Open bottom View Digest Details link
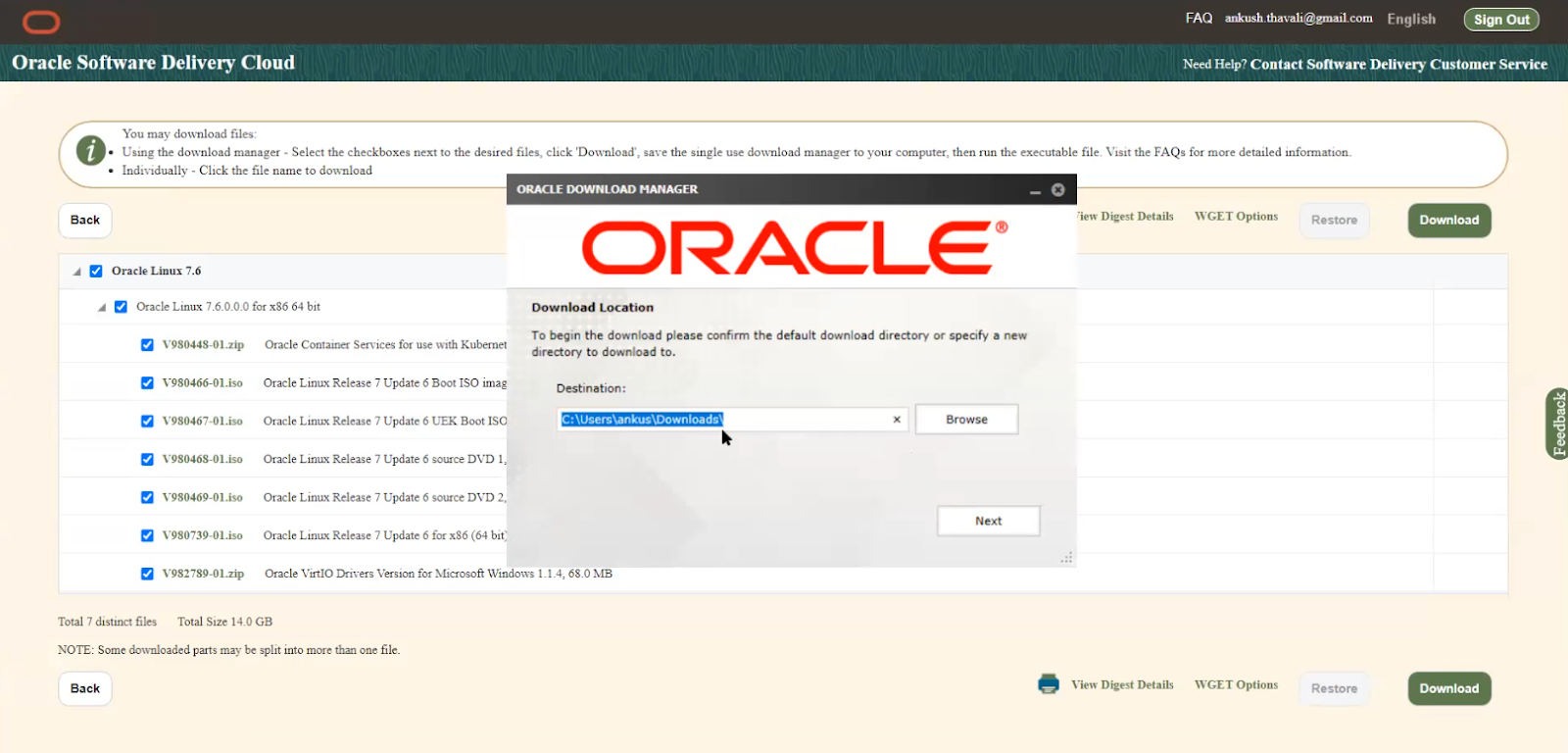The width and height of the screenshot is (1568, 753). click(1122, 685)
